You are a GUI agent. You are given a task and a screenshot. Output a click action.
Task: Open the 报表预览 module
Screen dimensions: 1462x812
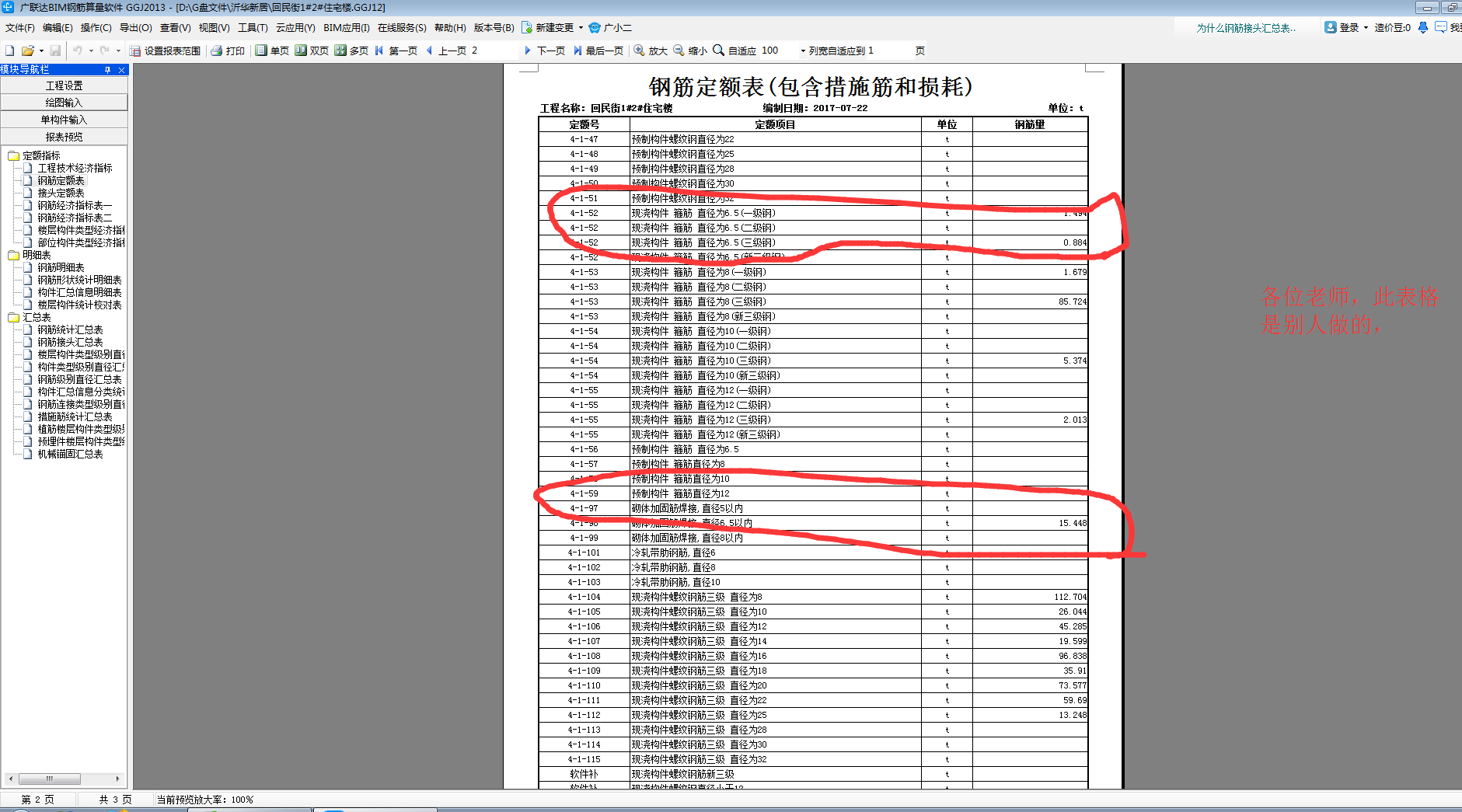pyautogui.click(x=64, y=137)
